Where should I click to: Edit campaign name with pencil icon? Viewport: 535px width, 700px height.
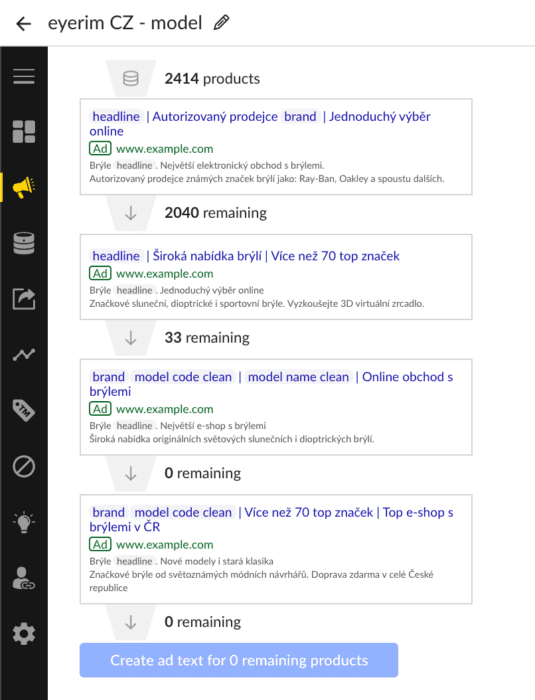221,22
